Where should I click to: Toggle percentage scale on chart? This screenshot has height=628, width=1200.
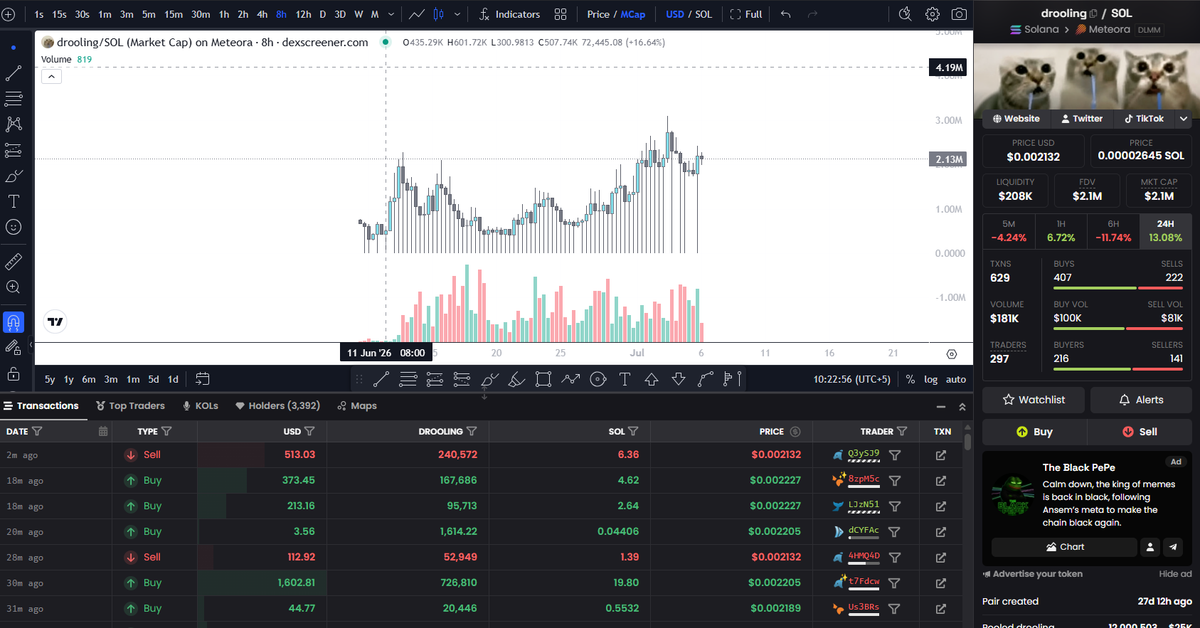pos(910,379)
